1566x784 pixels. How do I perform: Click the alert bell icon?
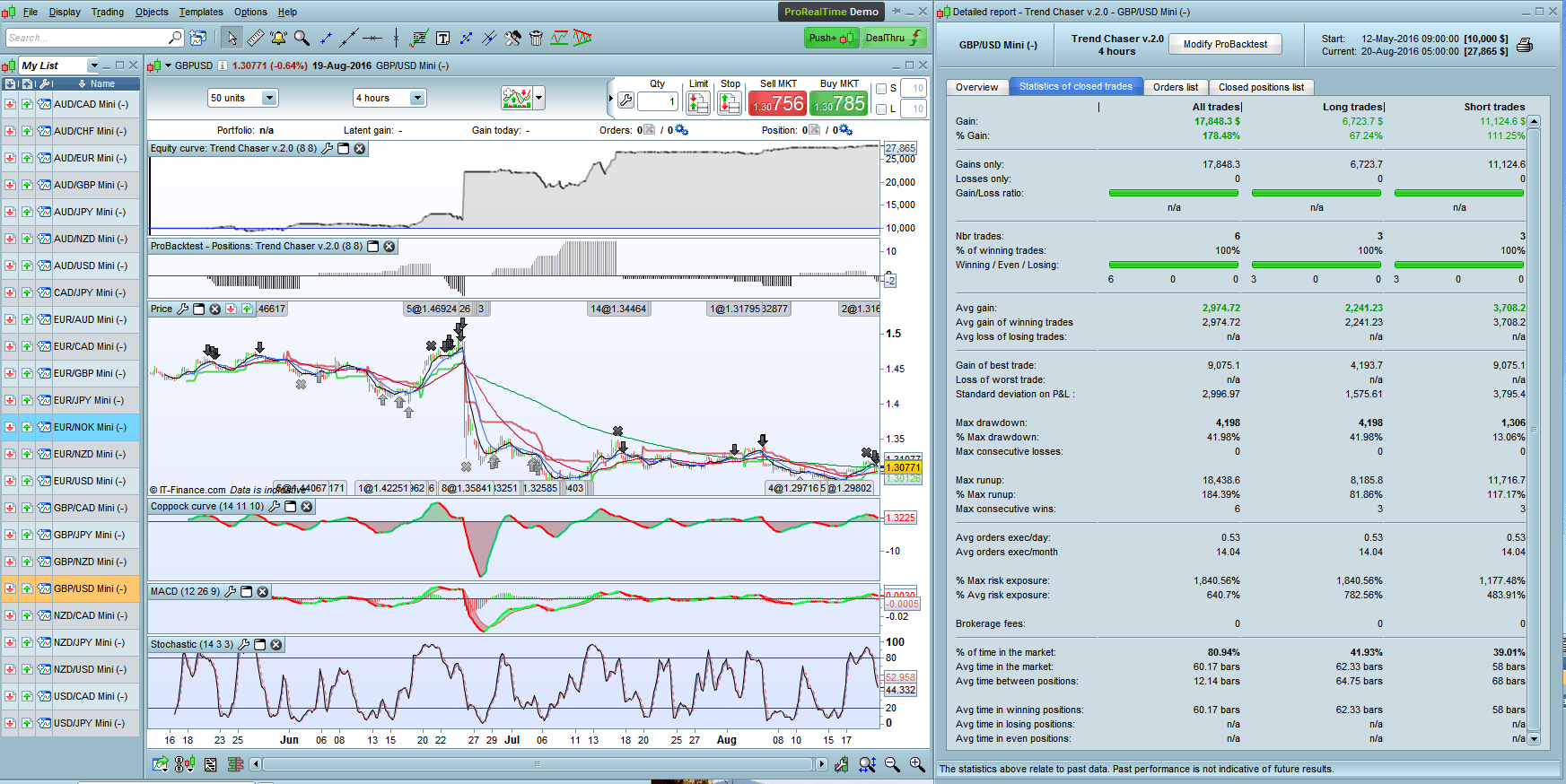pyautogui.click(x=278, y=38)
